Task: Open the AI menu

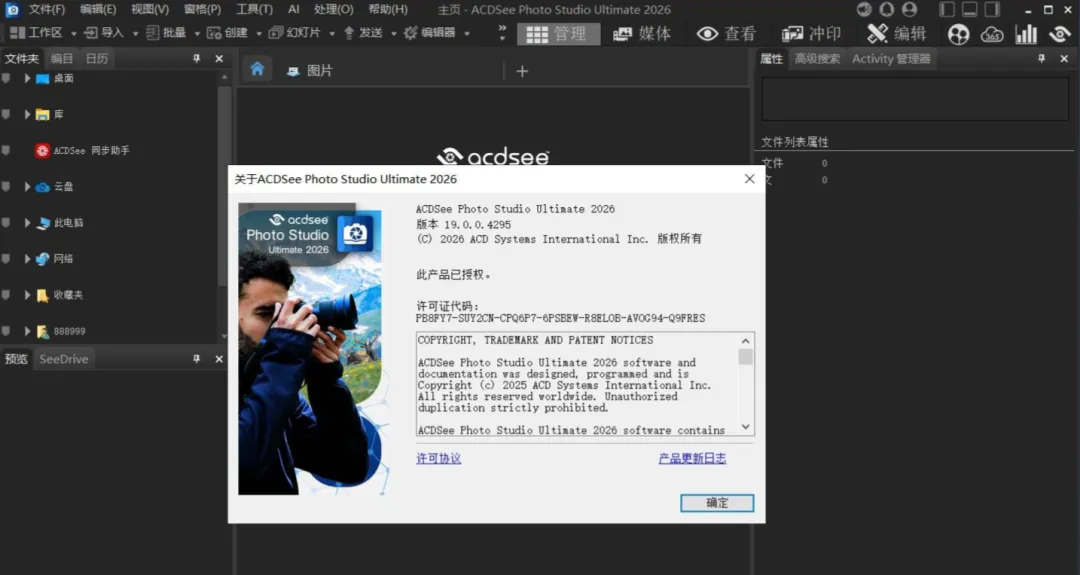Action: coord(294,10)
